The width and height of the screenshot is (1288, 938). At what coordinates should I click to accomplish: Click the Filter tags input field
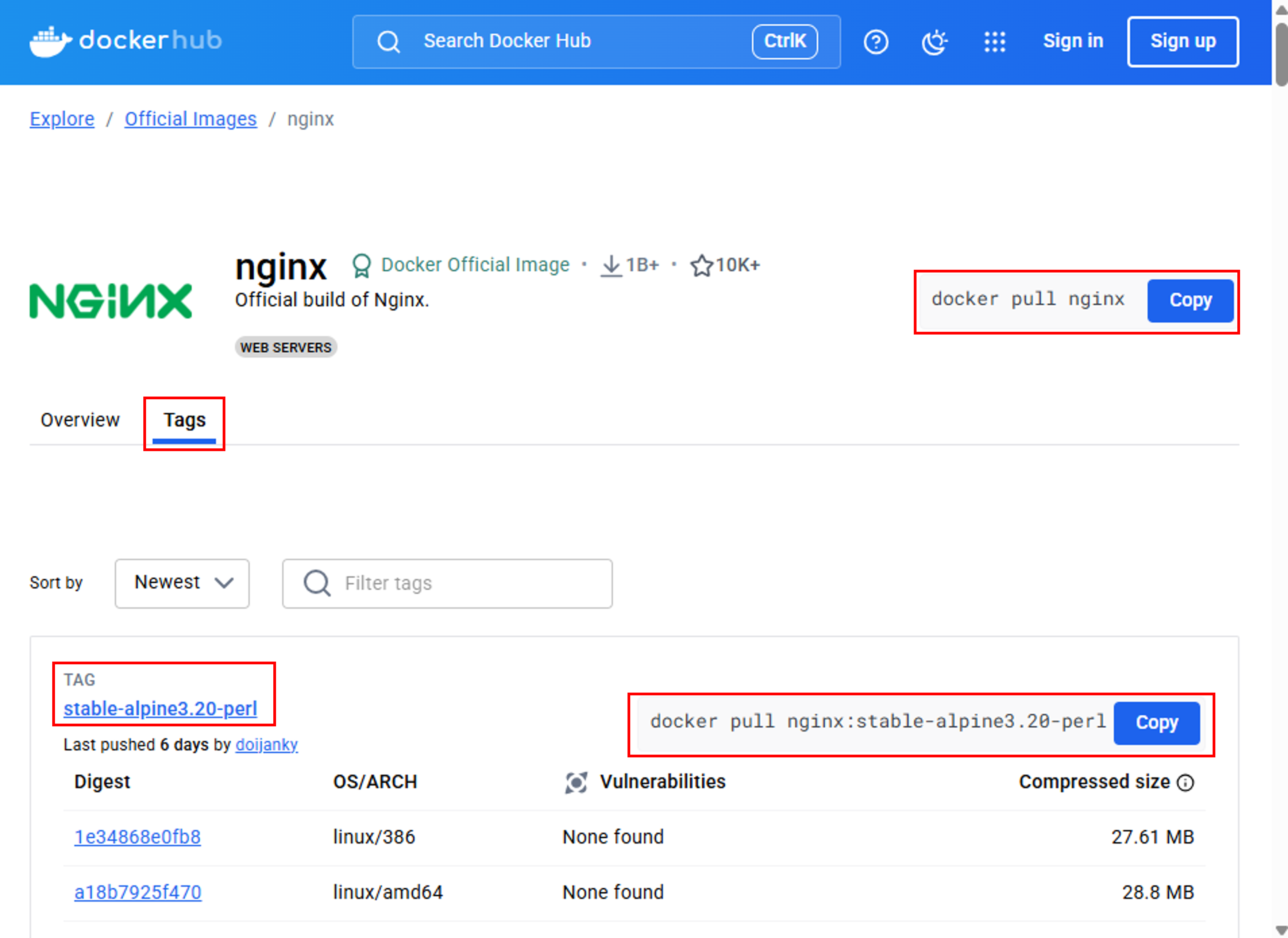click(447, 583)
